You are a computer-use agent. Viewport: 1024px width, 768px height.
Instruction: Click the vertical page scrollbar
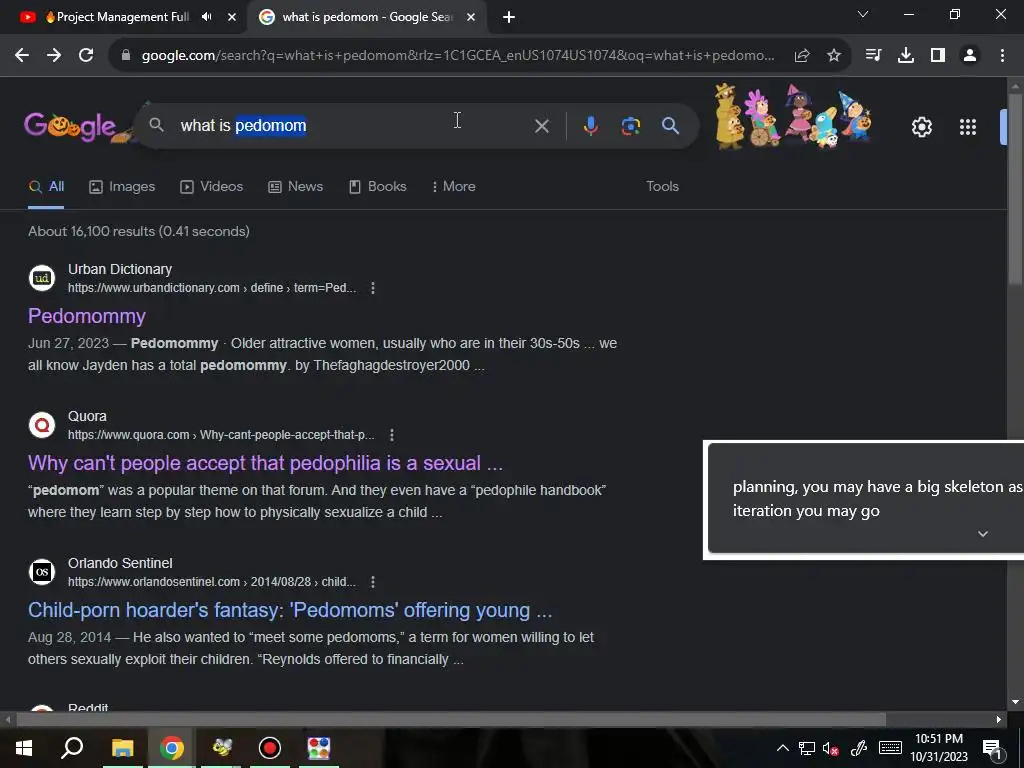click(x=1015, y=189)
